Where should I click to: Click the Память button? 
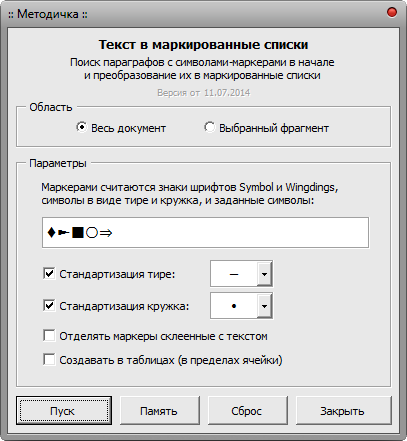pos(160,411)
